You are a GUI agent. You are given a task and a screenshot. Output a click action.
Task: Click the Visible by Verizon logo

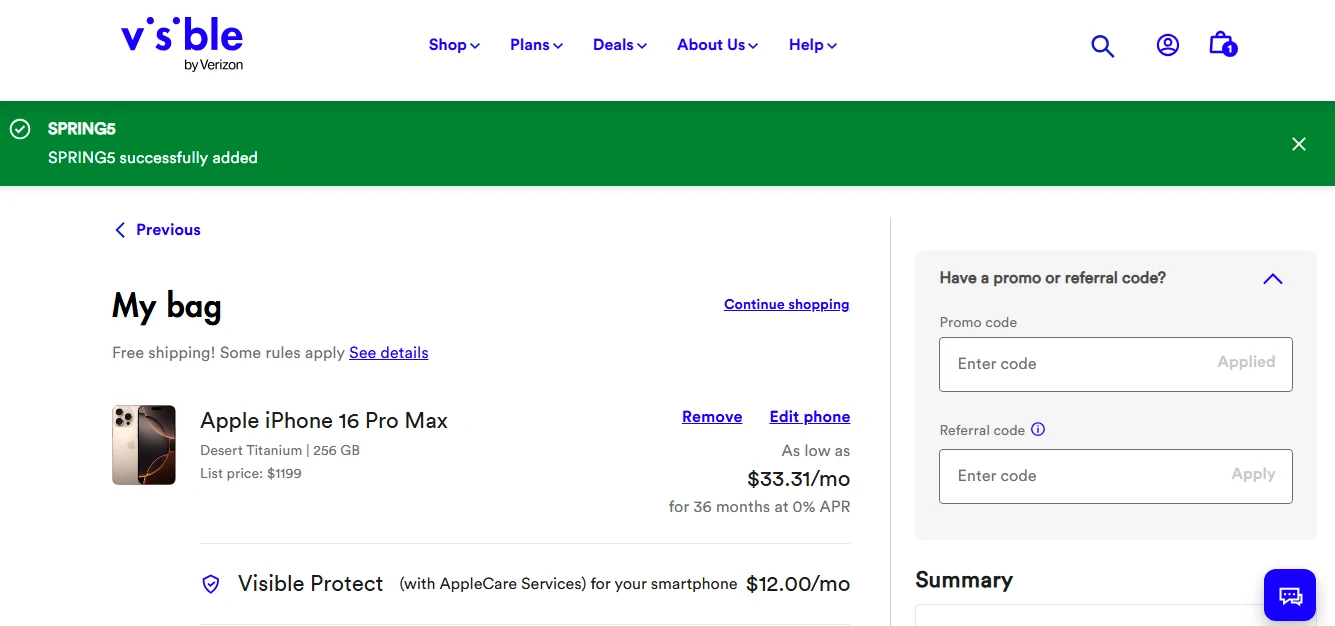pyautogui.click(x=182, y=44)
